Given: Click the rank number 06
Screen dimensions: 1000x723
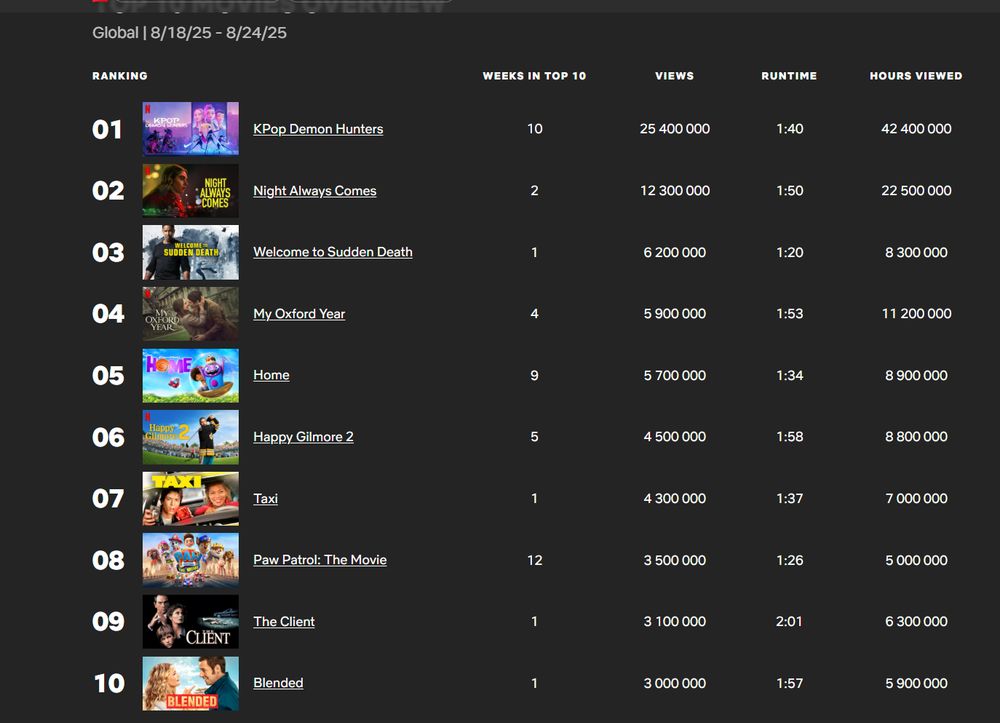Looking at the screenshot, I should [108, 437].
